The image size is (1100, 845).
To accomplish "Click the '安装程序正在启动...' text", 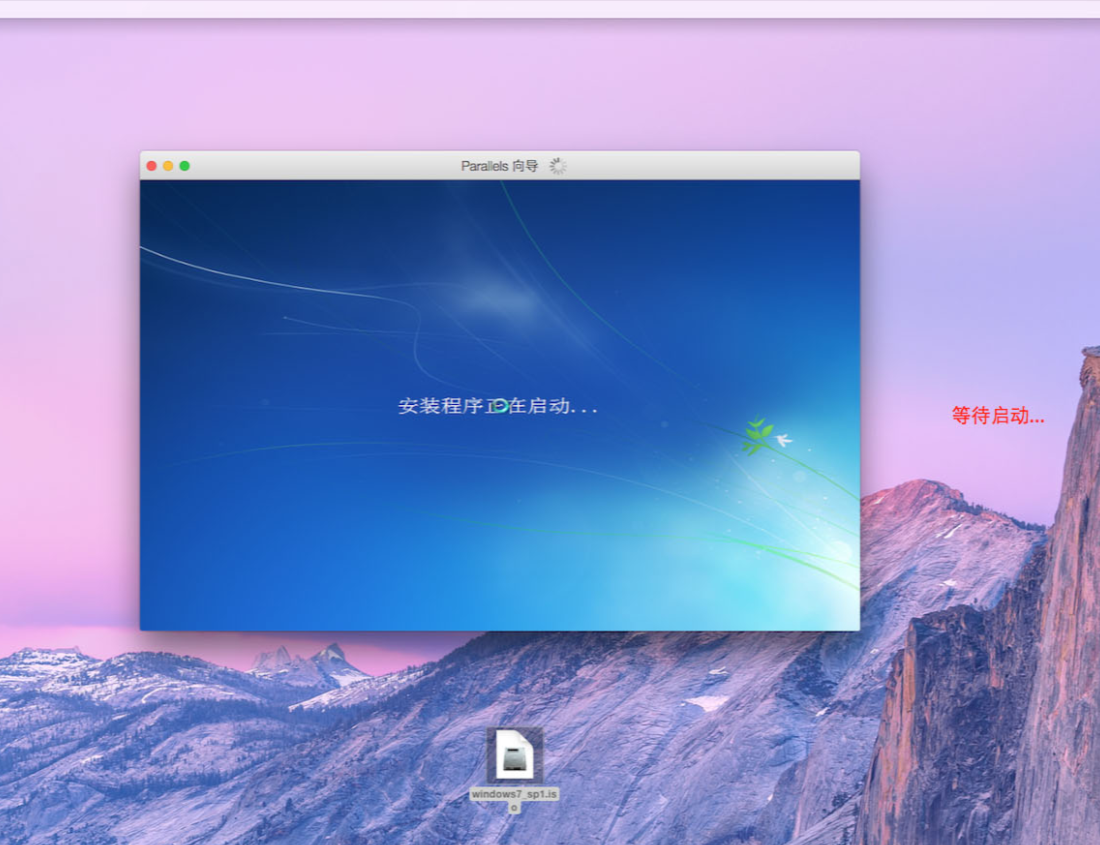I will pos(497,406).
